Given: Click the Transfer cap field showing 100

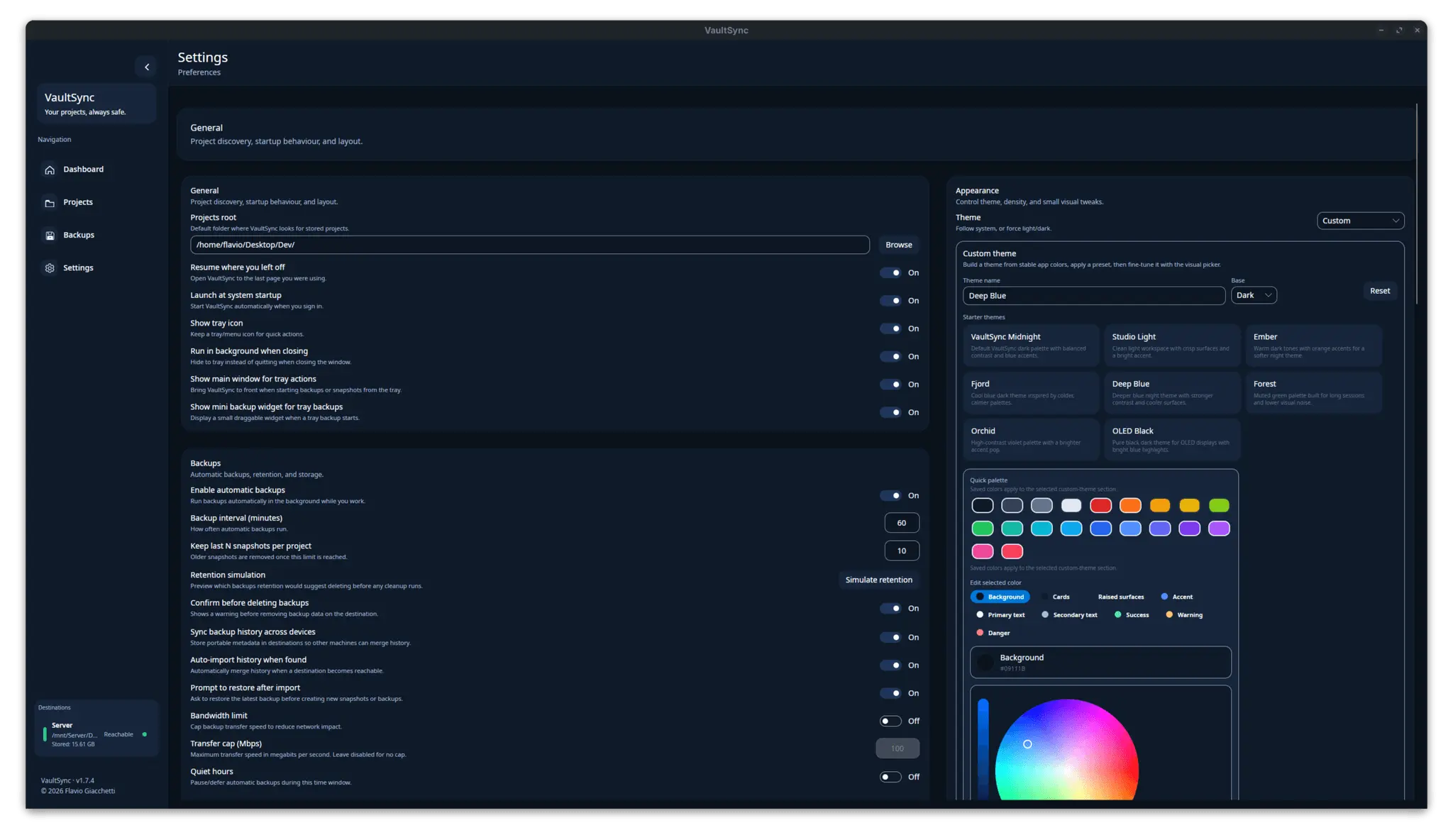Looking at the screenshot, I should [x=897, y=748].
